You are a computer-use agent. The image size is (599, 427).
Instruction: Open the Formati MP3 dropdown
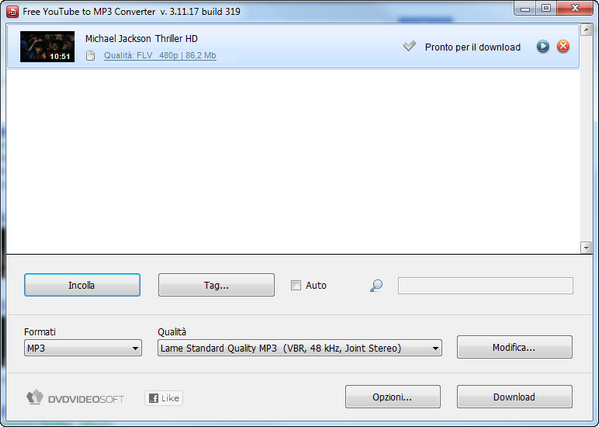(x=83, y=348)
